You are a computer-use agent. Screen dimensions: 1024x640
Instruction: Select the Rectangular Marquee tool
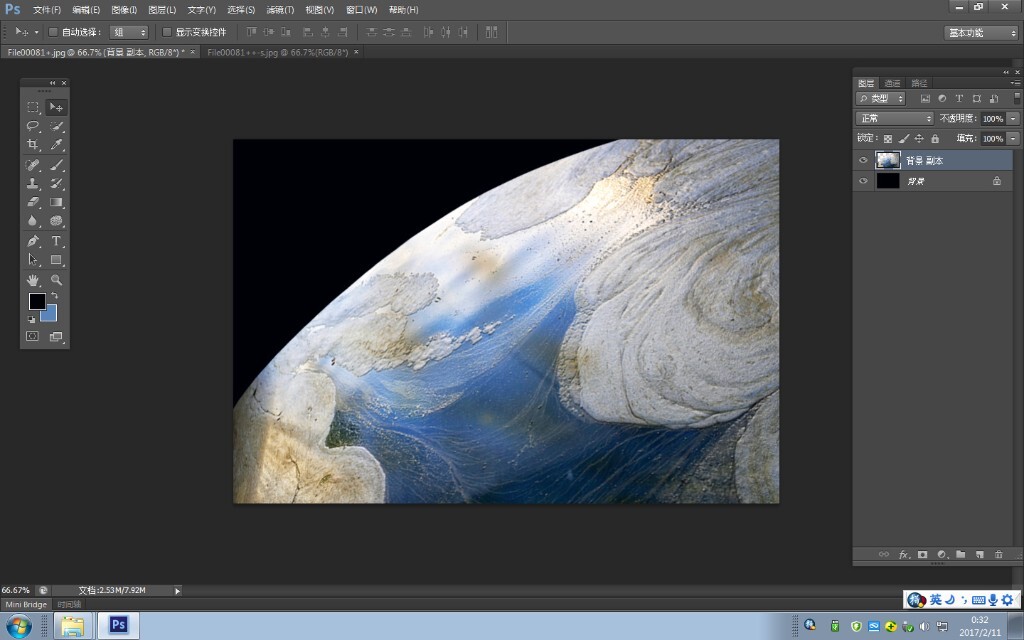33,107
